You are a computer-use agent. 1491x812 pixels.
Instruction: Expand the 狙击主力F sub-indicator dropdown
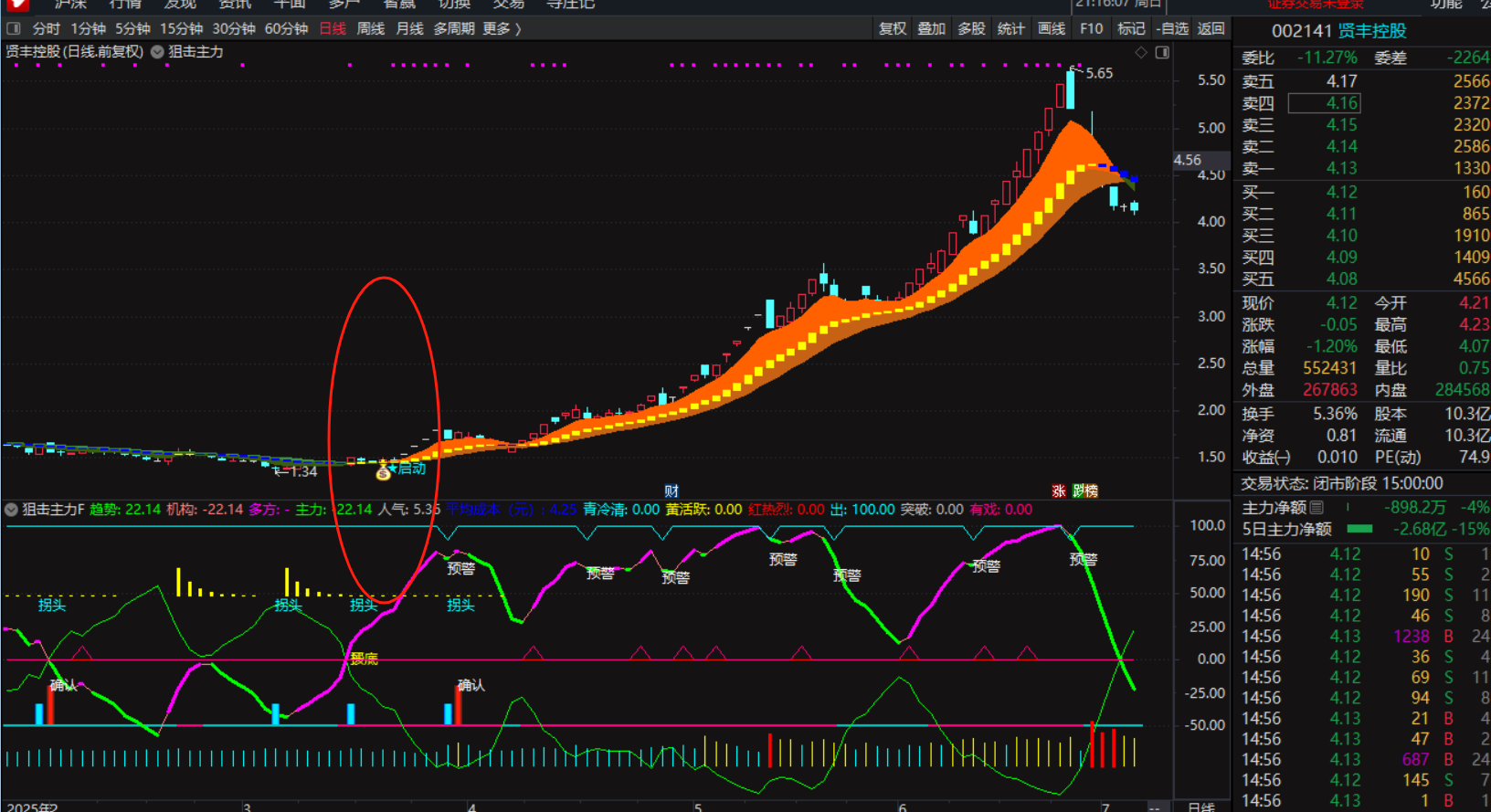click(12, 510)
